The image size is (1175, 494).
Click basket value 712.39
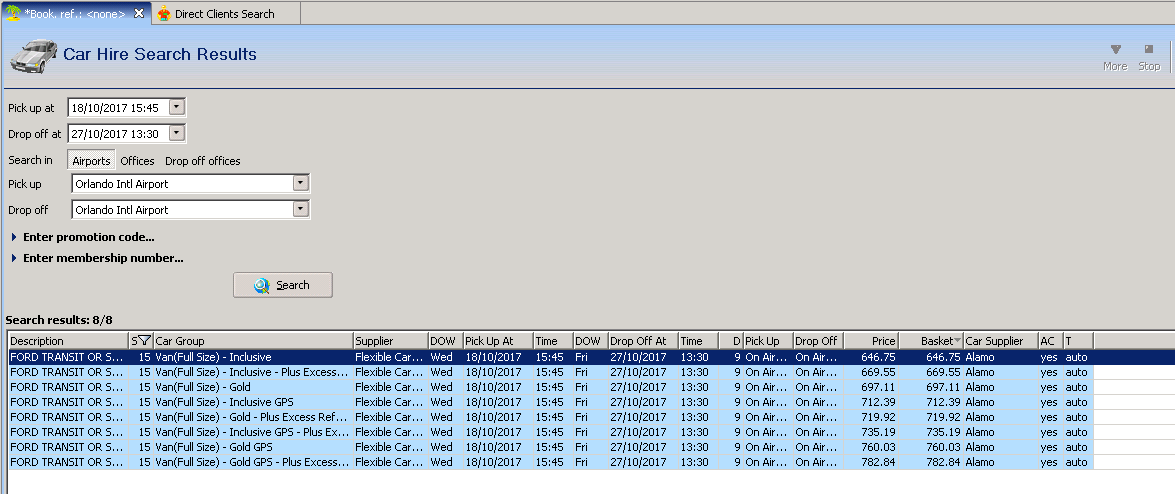pos(943,403)
